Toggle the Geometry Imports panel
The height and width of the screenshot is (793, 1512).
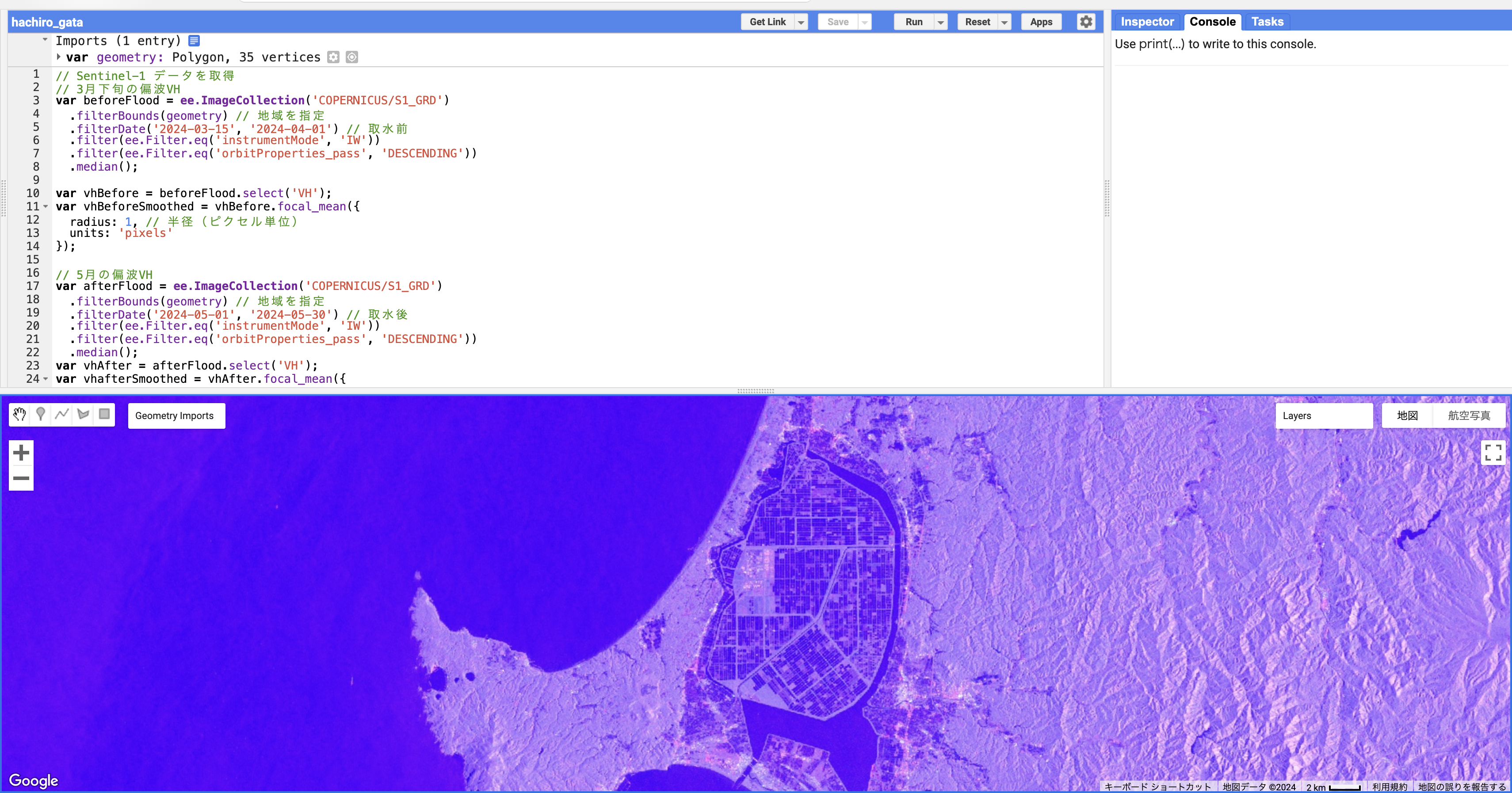tap(176, 415)
